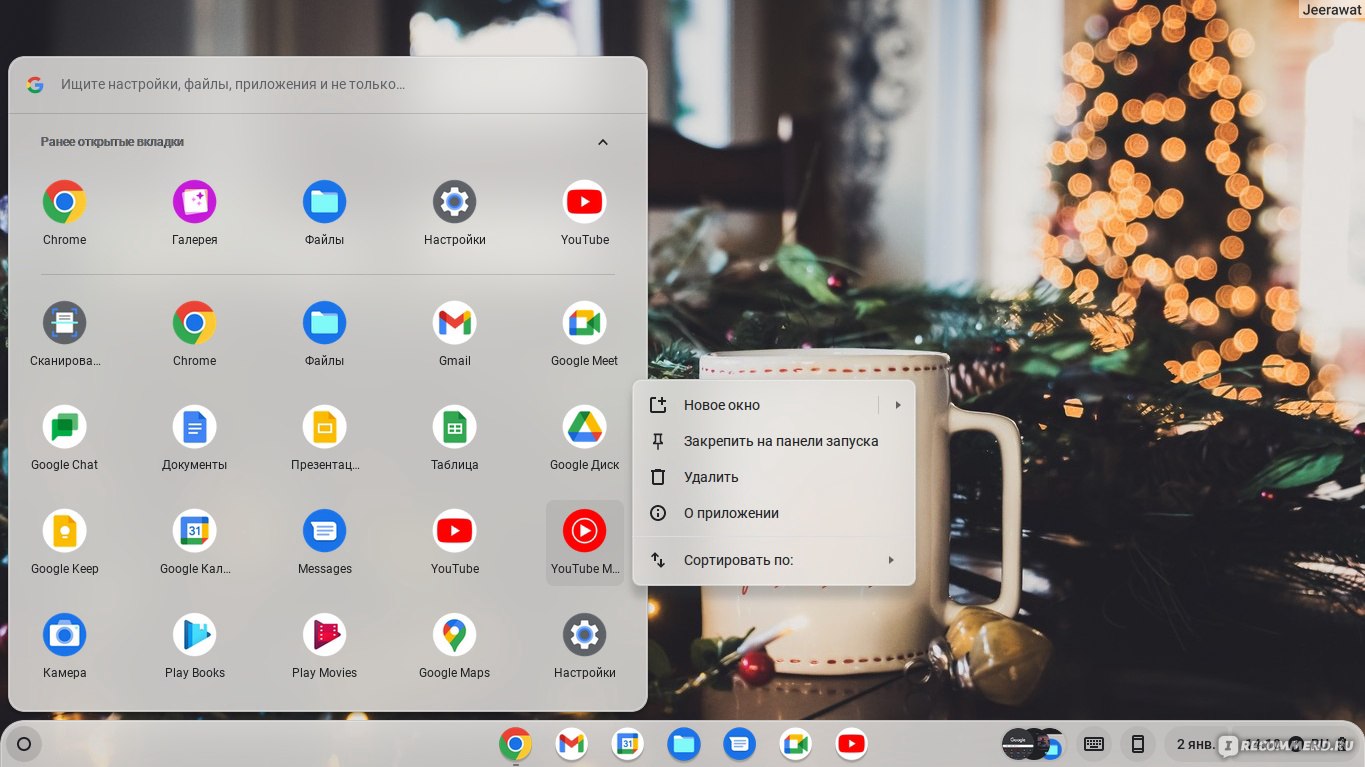Launch the Таблица sheets app
This screenshot has height=767, width=1365.
pyautogui.click(x=455, y=428)
